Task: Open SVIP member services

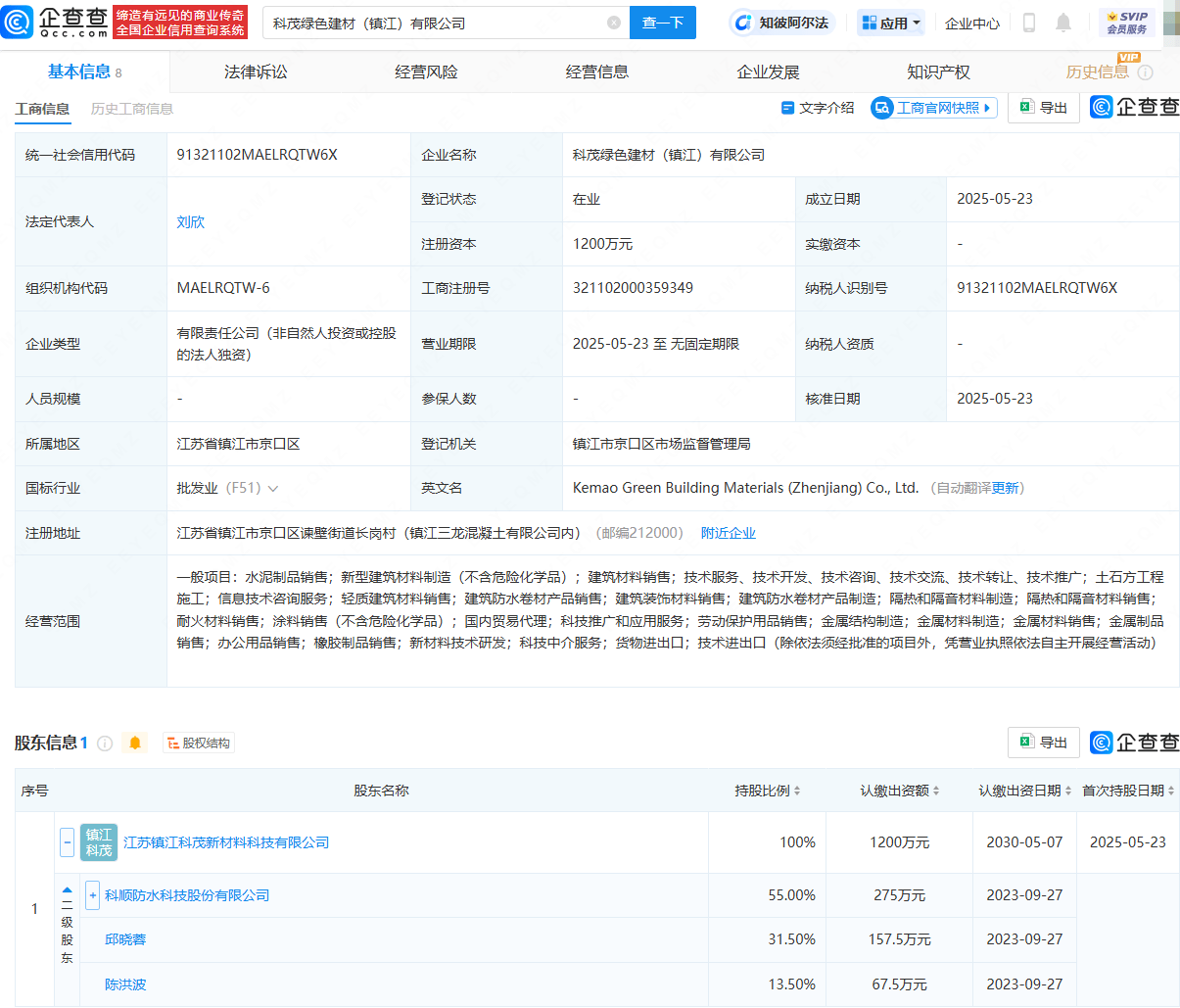Action: [1127, 23]
